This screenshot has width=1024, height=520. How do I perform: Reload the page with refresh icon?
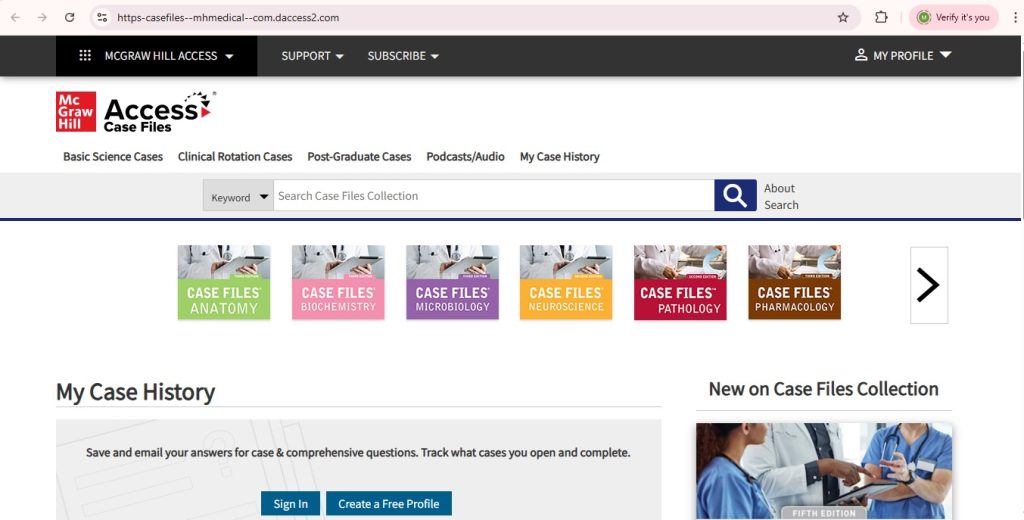point(69,18)
